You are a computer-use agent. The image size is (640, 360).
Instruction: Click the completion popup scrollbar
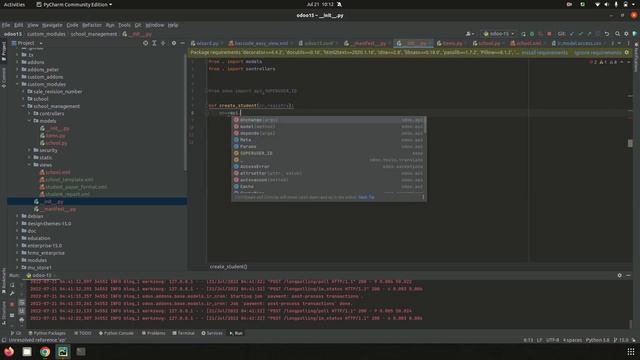pyautogui.click(x=425, y=125)
